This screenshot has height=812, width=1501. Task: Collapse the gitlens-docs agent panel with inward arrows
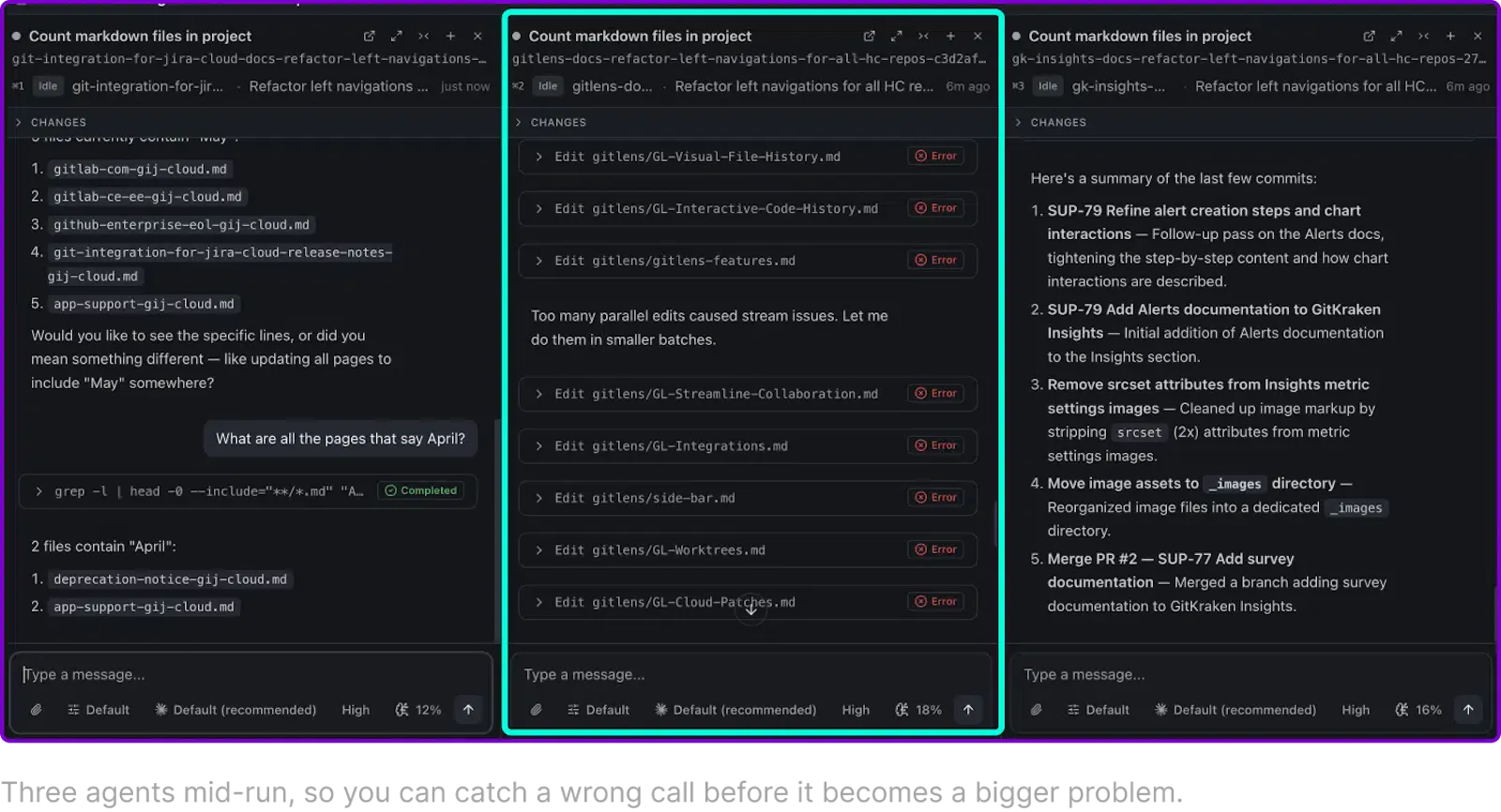(923, 36)
